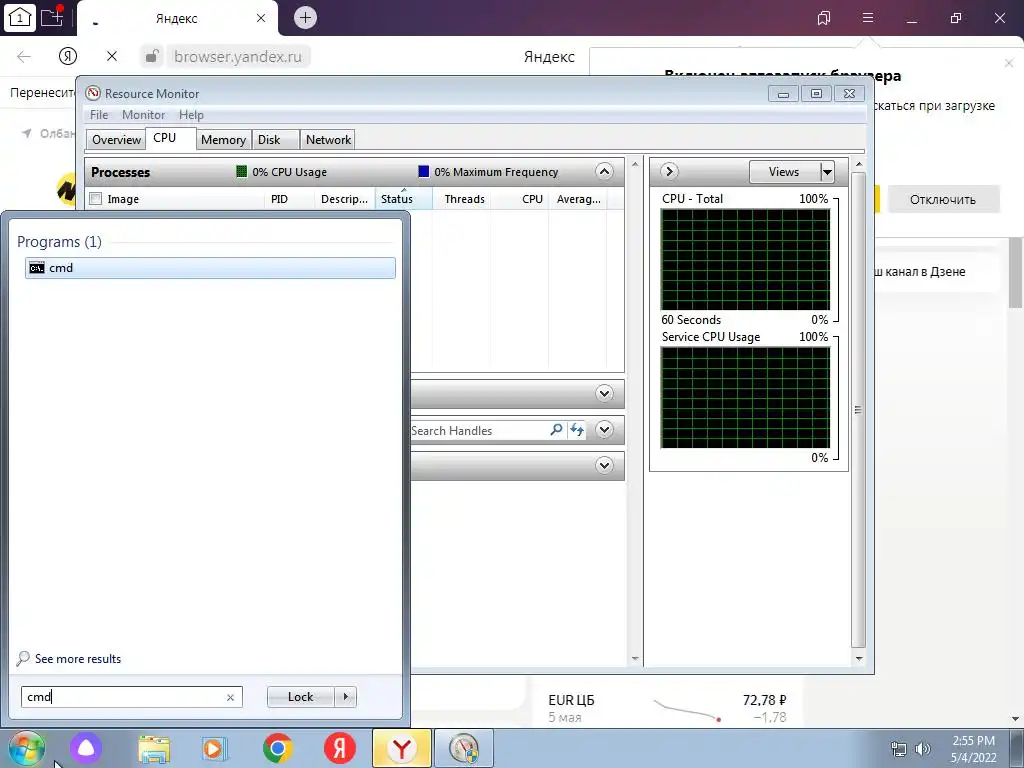The width and height of the screenshot is (1024, 768).
Task: Click in the Search Handles field
Action: [x=479, y=430]
